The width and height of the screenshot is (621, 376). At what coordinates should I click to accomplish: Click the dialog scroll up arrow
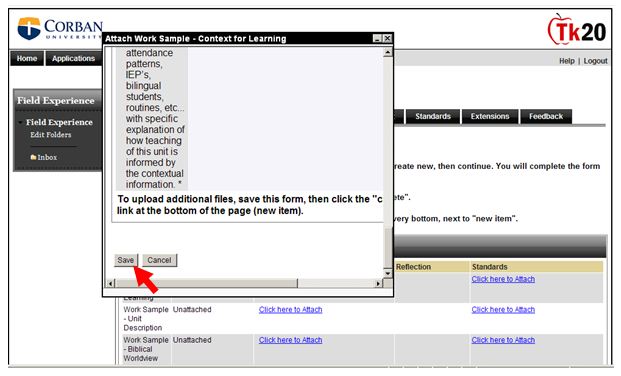(388, 52)
